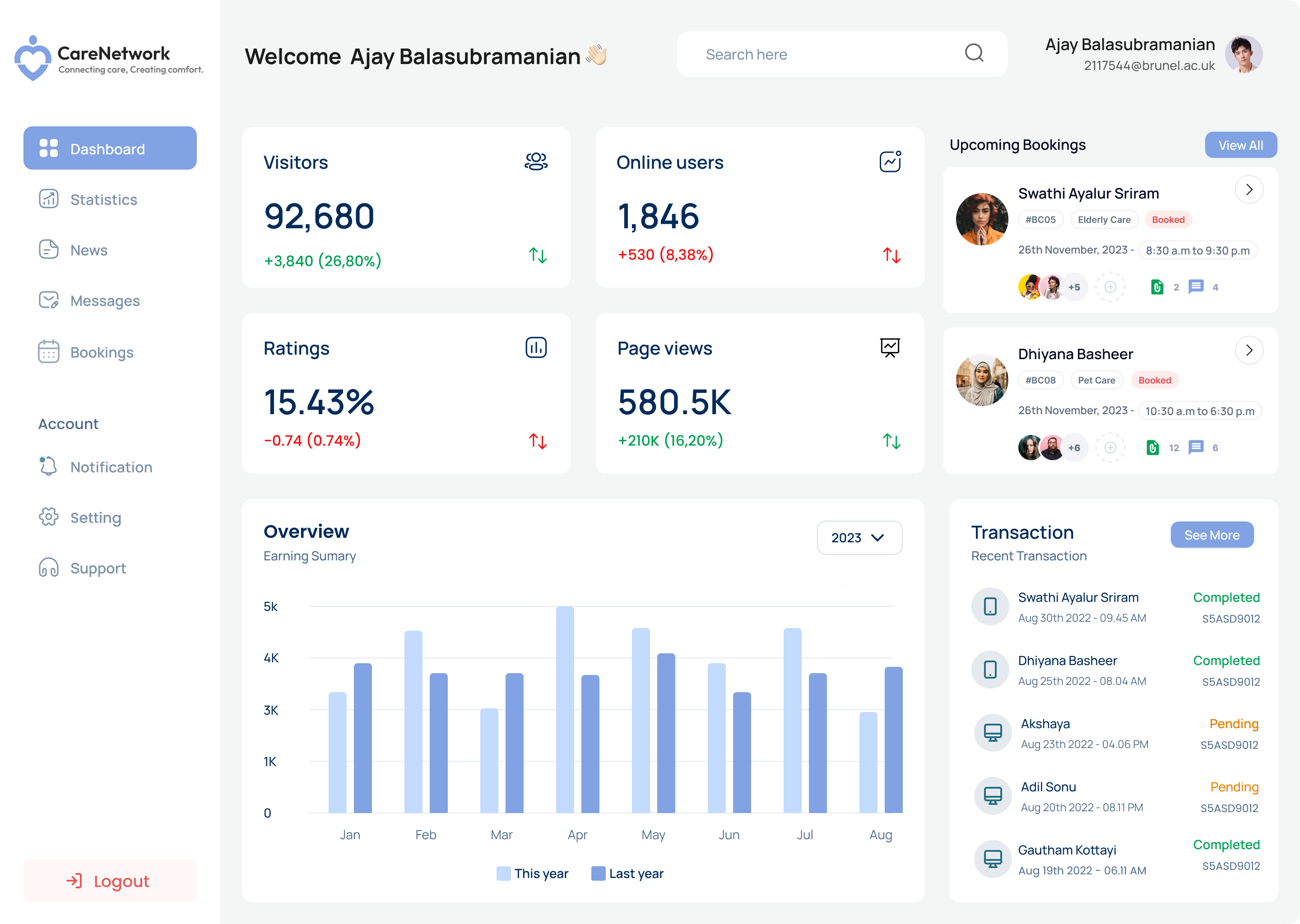The width and height of the screenshot is (1300, 924).
Task: Click Page views presentation icon
Action: [x=890, y=347]
